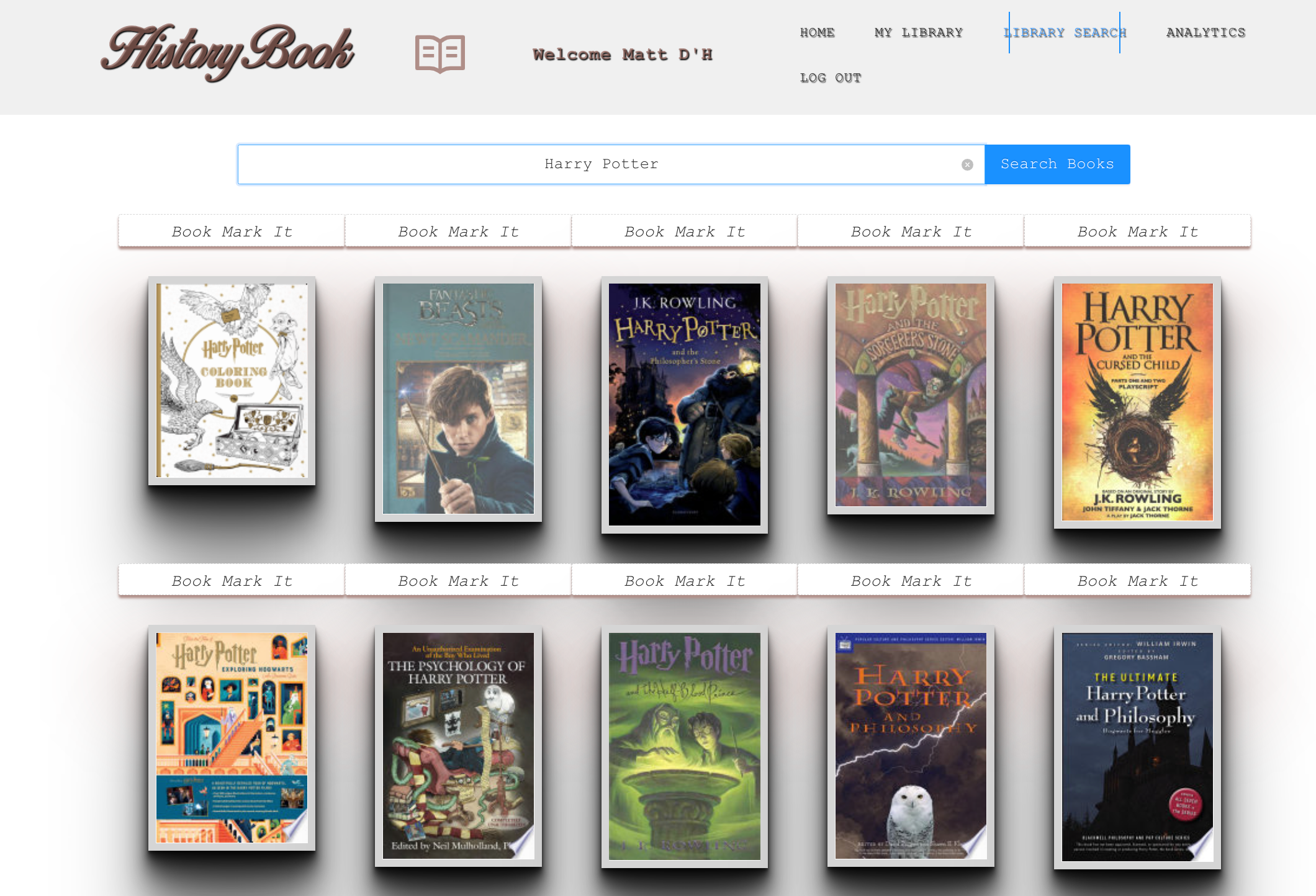Go to the Home page

[817, 33]
